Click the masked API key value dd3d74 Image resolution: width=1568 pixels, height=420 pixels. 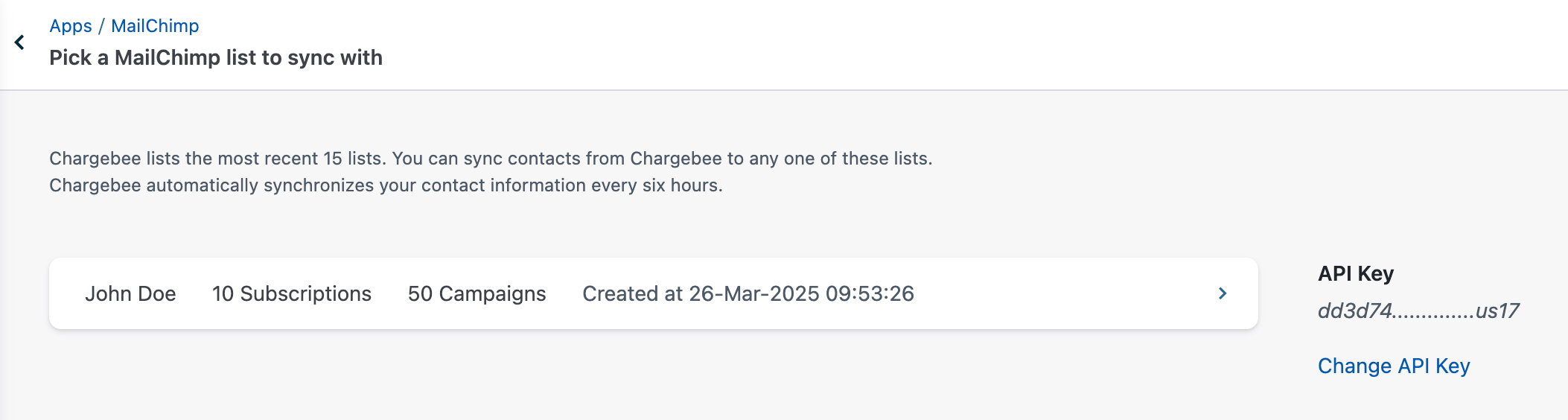[x=1355, y=311]
